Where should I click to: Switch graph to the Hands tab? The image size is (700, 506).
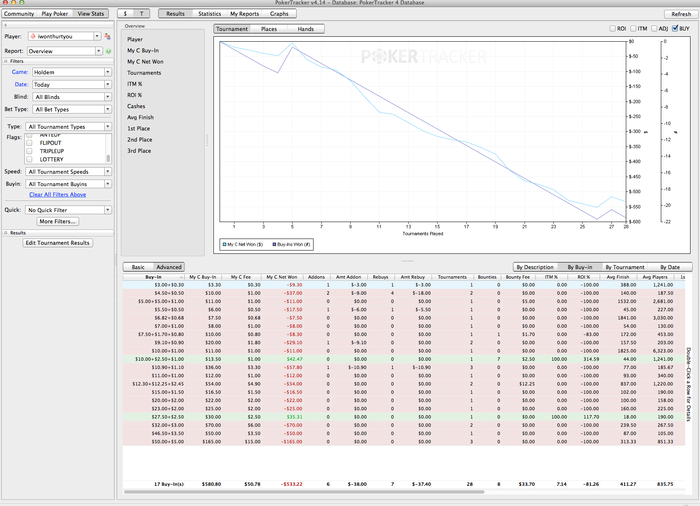(306, 29)
